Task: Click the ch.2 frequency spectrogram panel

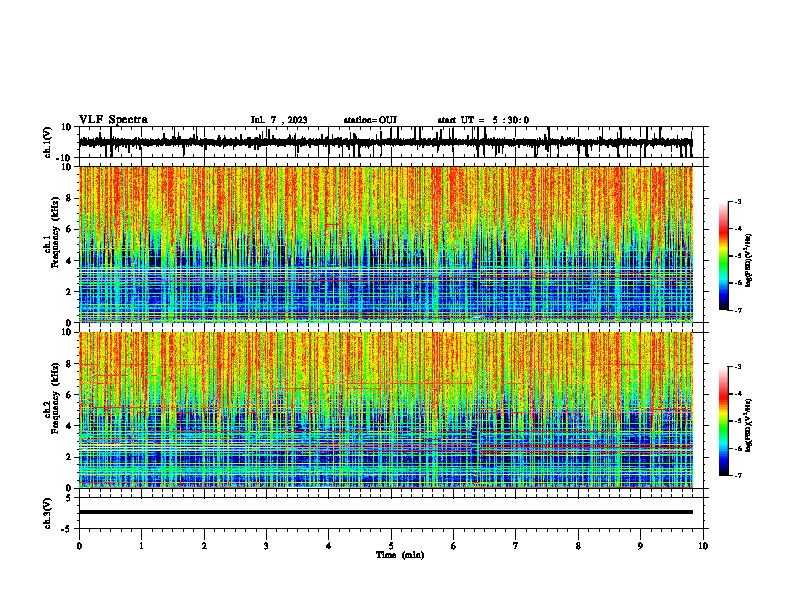Action: point(386,410)
